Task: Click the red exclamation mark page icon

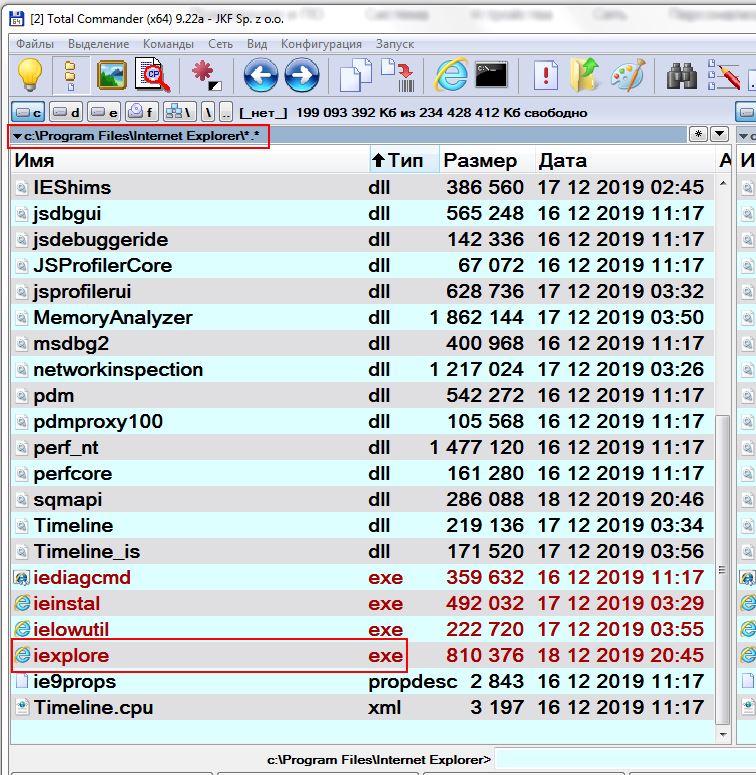Action: coord(546,75)
